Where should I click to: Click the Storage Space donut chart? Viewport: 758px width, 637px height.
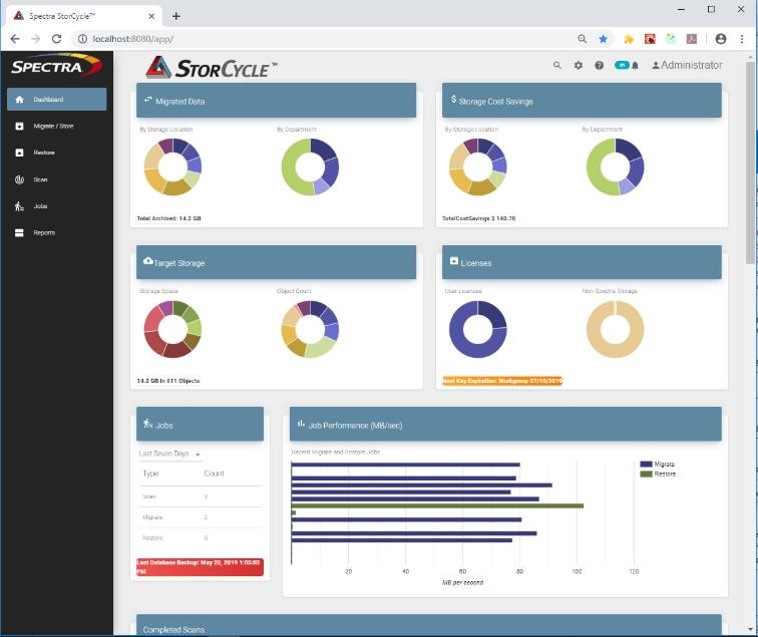click(x=173, y=329)
